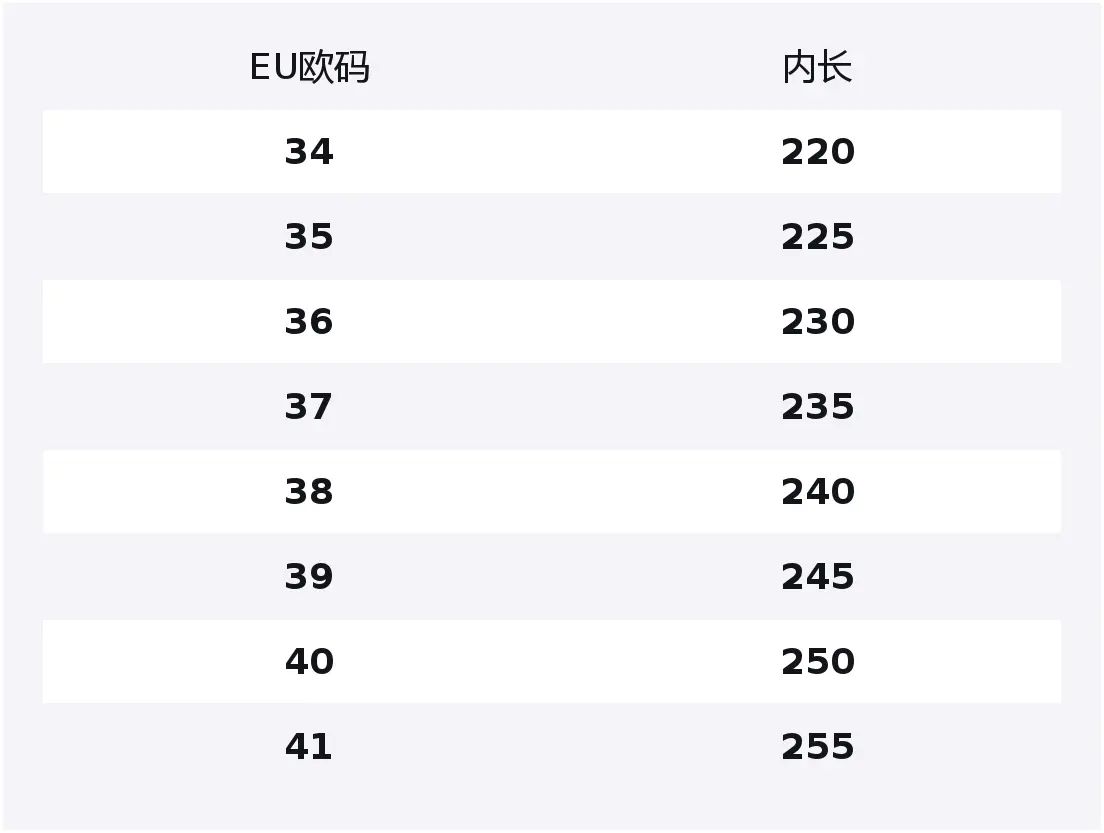Click the 240 inner length value
The width and height of the screenshot is (1104, 833).
[817, 492]
